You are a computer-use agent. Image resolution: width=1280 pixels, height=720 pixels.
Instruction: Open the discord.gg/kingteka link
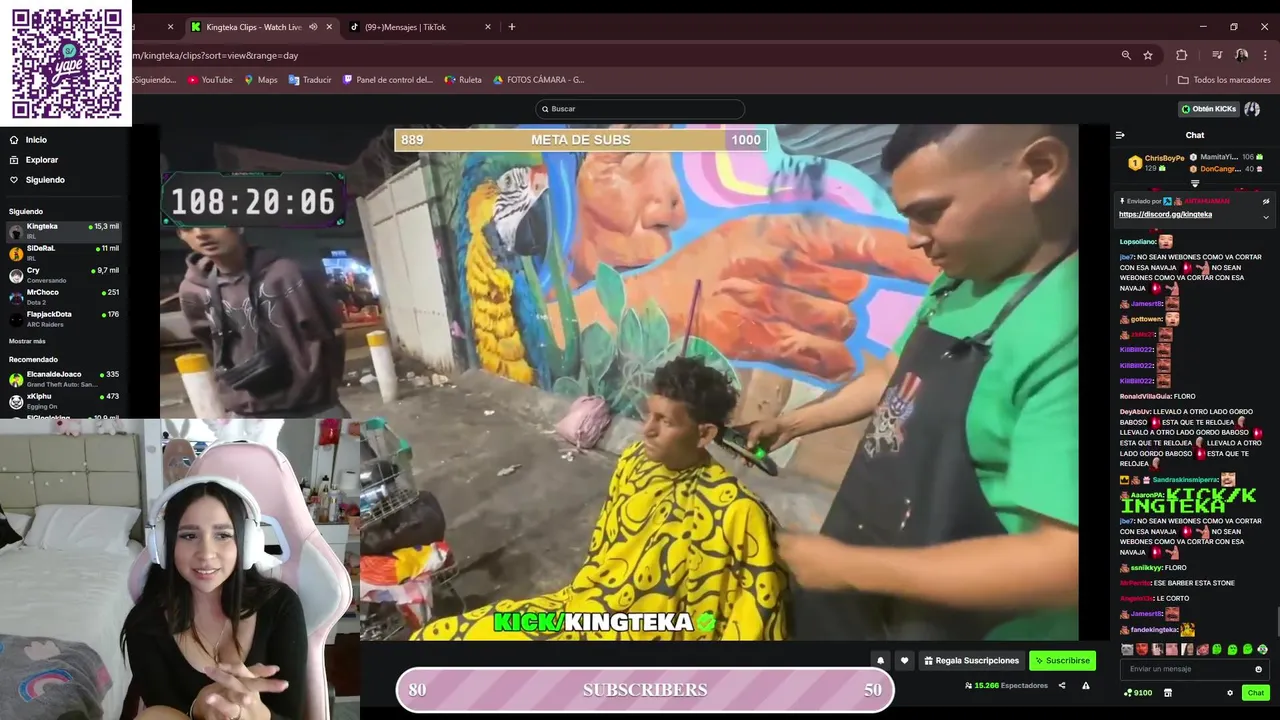[x=1165, y=214]
